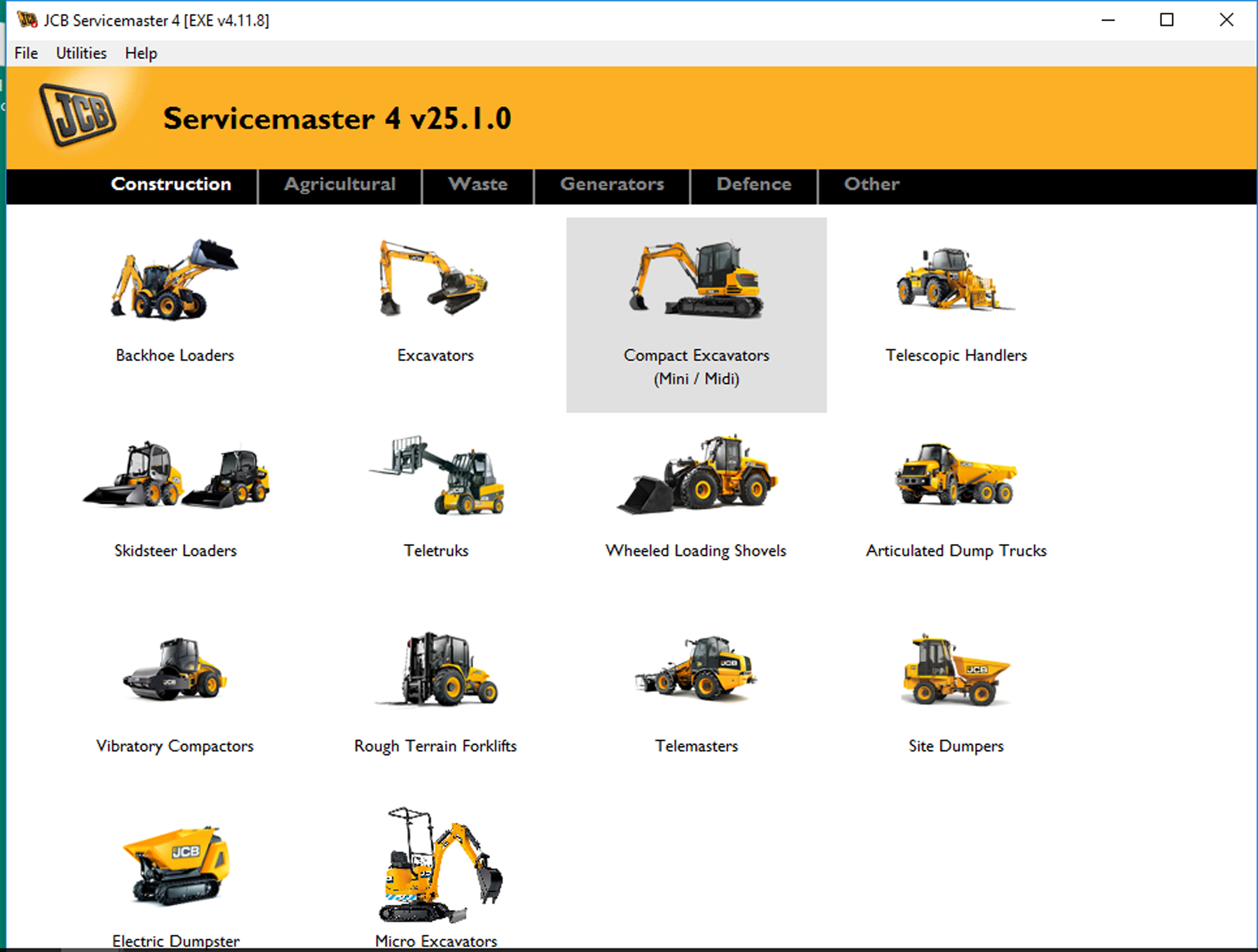
Task: Open the Generators tab
Action: 612,184
